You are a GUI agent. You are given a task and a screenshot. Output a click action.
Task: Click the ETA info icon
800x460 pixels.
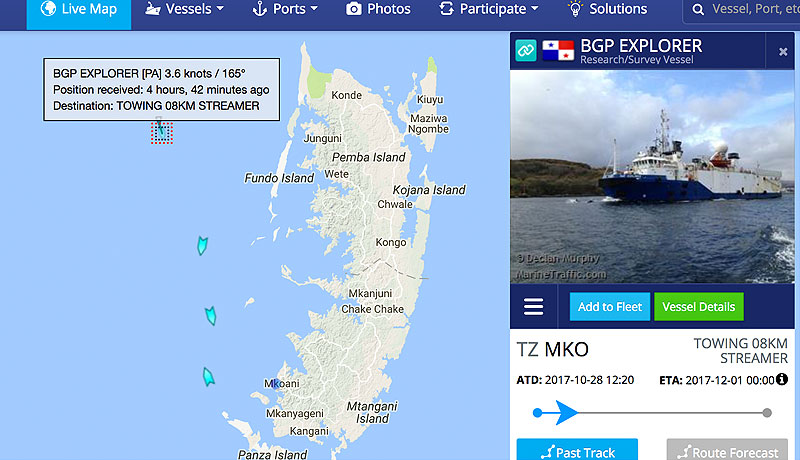[x=782, y=379]
